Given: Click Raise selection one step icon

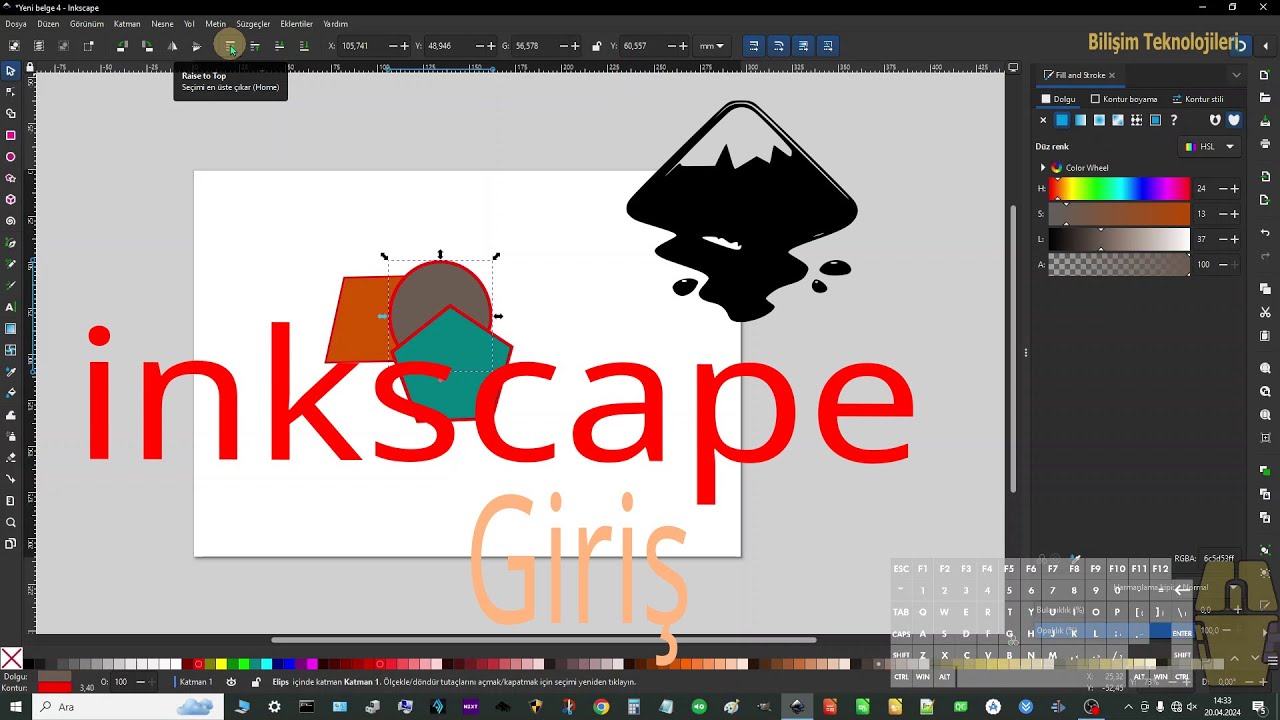Looking at the screenshot, I should (255, 46).
